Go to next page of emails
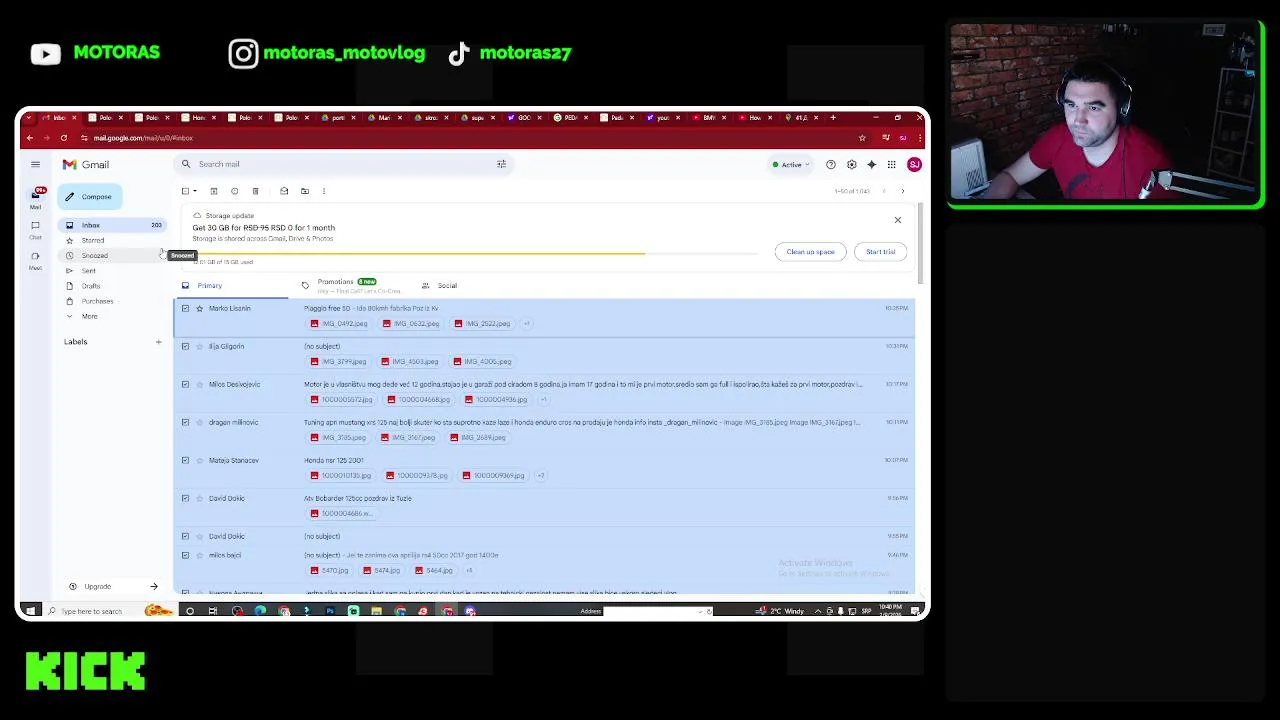Screen dimensions: 1280x720 (x=902, y=191)
